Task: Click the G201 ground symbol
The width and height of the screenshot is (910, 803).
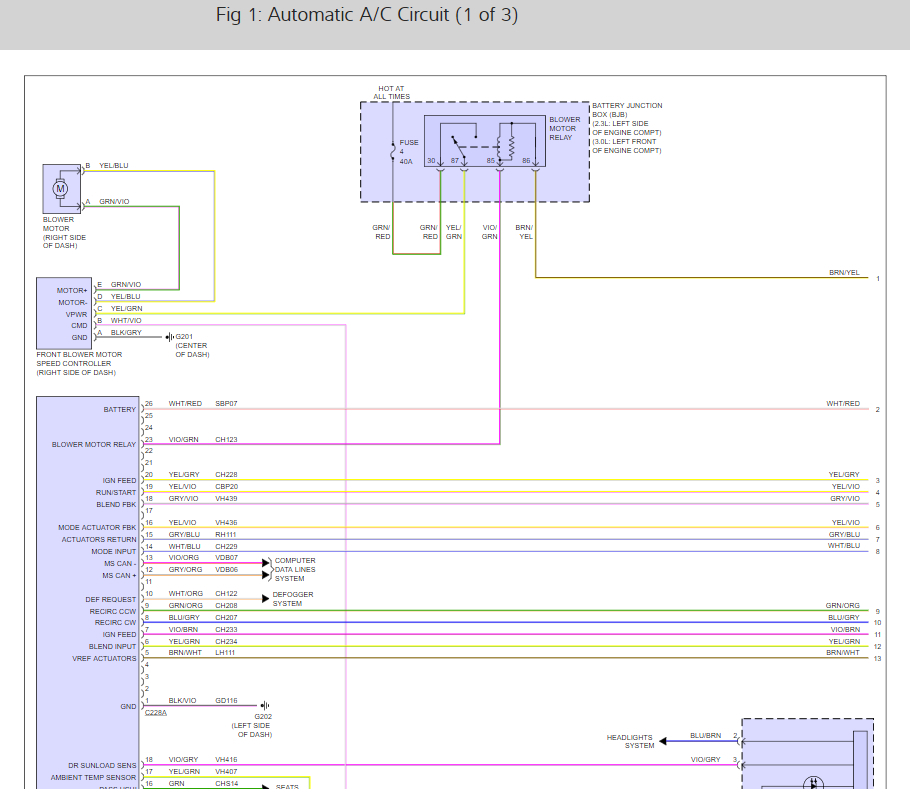Action: (169, 337)
